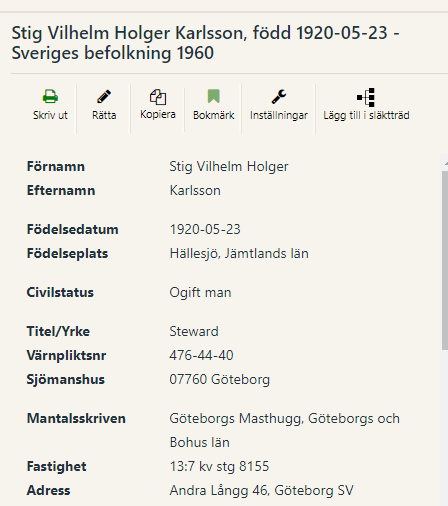
Task: Click Lägg till i släktträd text
Action: pyautogui.click(x=366, y=115)
